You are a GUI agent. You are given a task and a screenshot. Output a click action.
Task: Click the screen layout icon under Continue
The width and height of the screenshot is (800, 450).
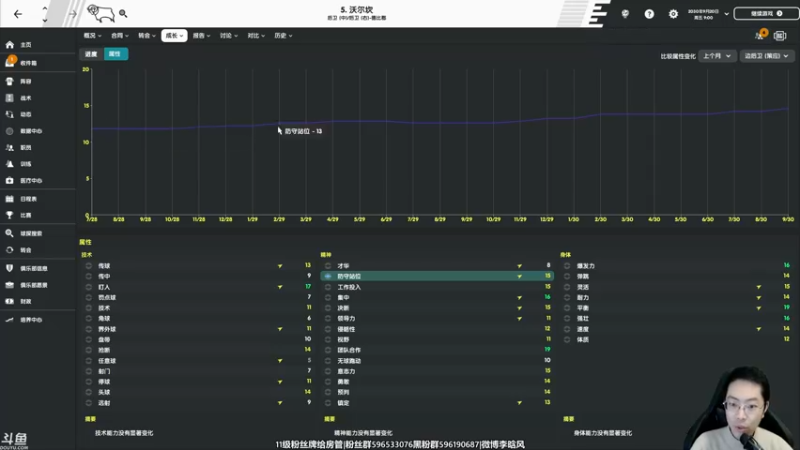(780, 36)
